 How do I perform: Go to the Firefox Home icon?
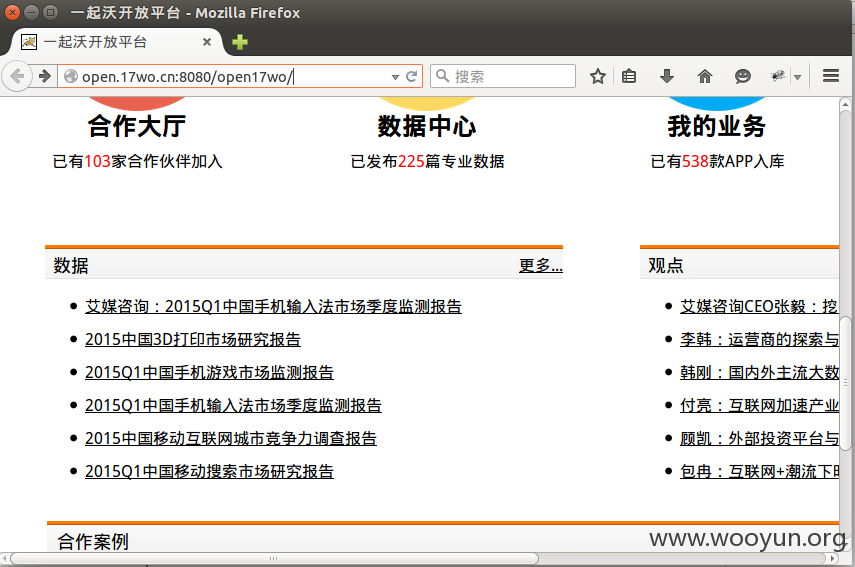coord(705,76)
